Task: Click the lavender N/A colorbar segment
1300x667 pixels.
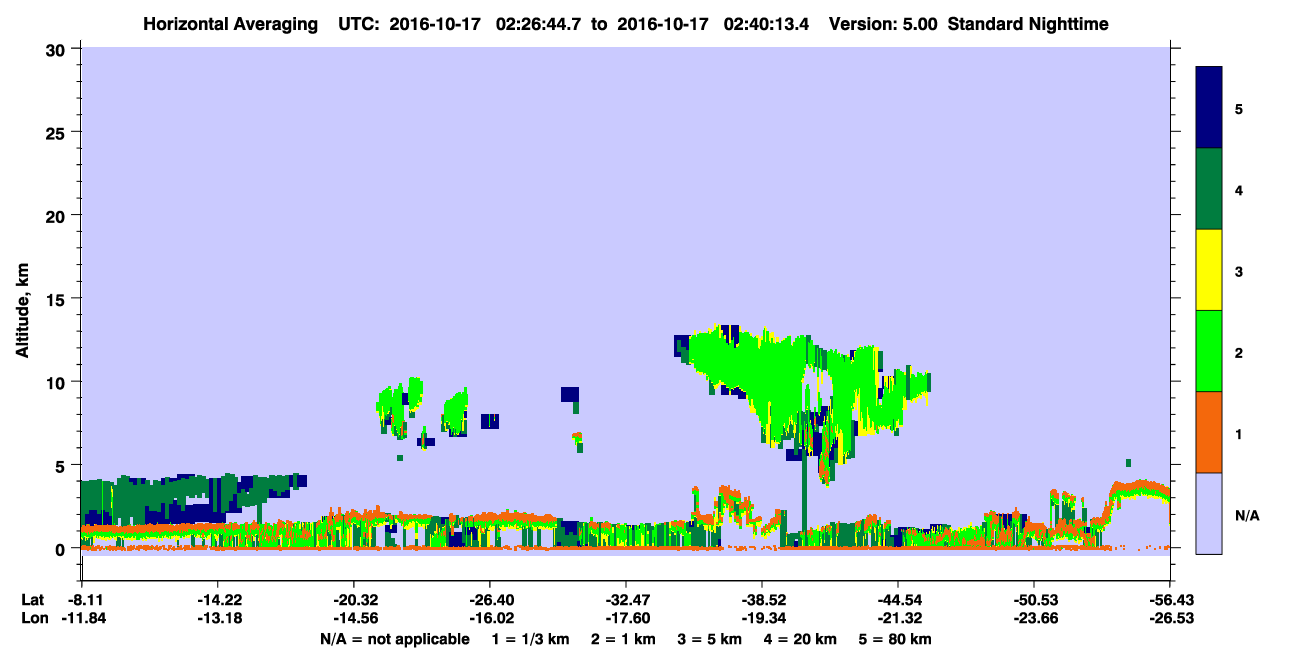Action: 1209,513
